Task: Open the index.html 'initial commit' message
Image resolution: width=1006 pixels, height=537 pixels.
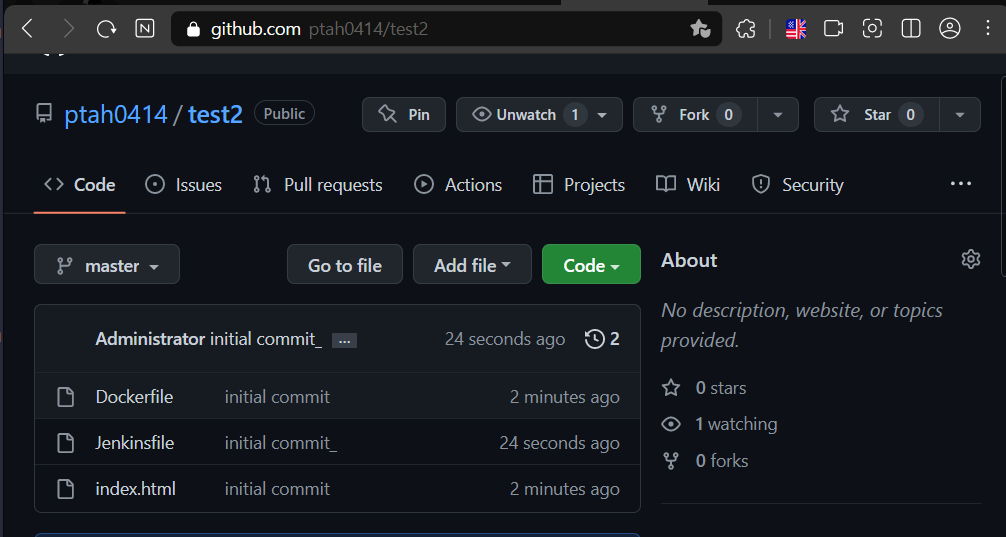Action: 277,489
